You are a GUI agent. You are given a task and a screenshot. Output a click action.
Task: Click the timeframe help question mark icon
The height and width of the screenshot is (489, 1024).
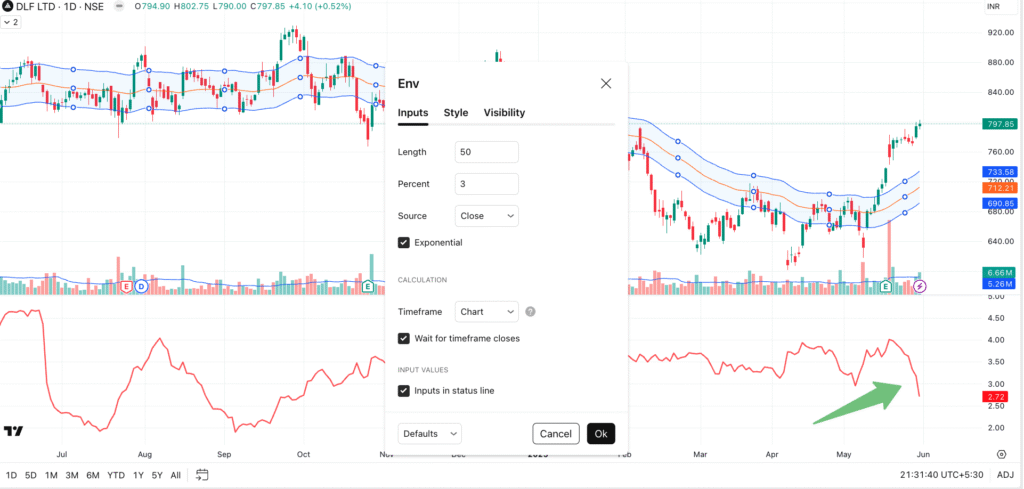(x=530, y=312)
